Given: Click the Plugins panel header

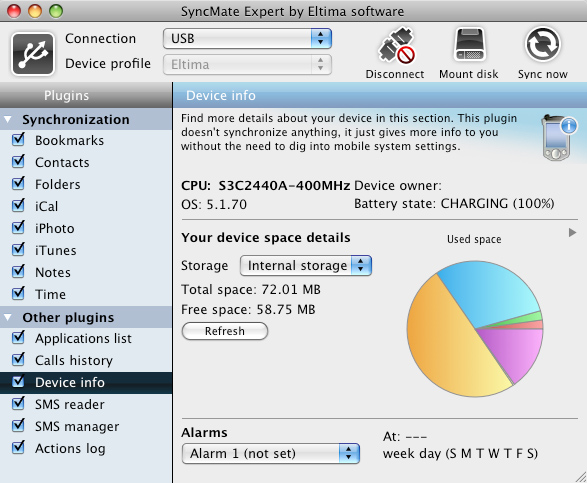Looking at the screenshot, I should click(86, 95).
